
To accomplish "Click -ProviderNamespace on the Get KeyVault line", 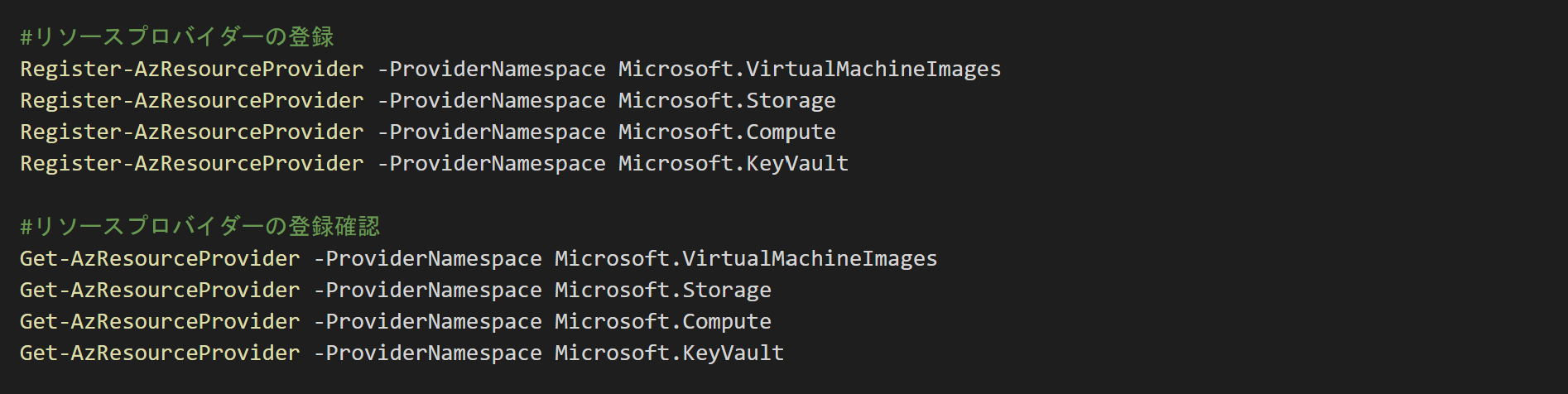I will [428, 353].
